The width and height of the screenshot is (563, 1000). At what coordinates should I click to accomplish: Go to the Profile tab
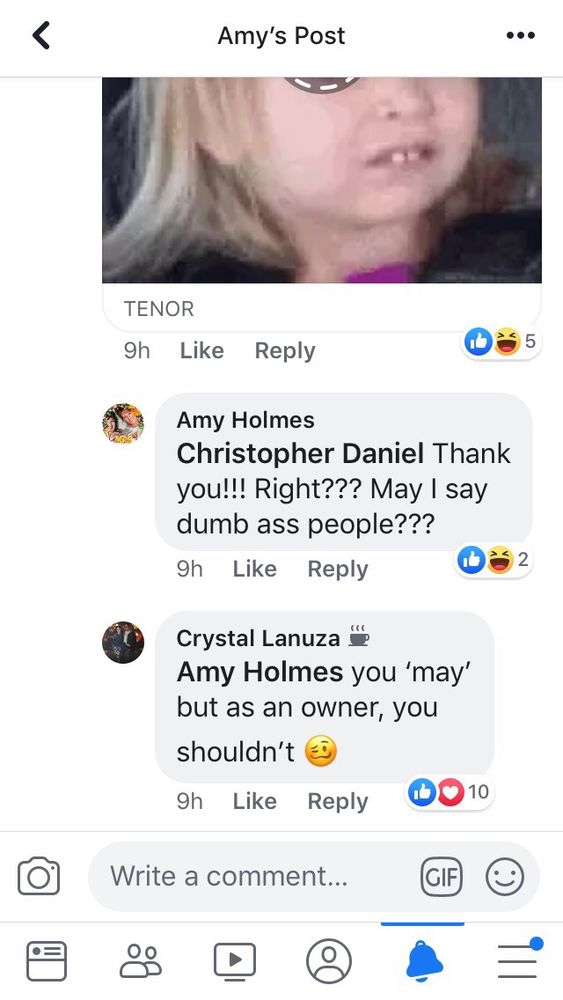point(329,960)
